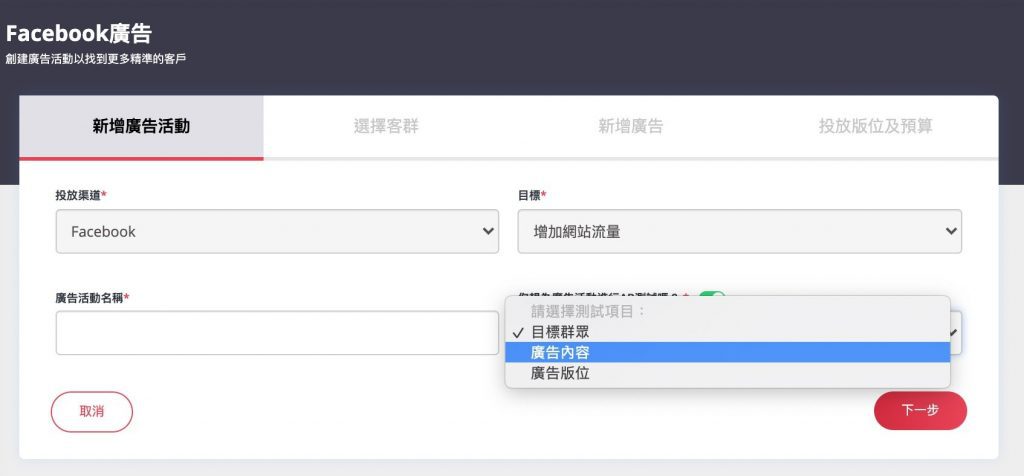
Task: Click the 目標 field label
Action: coord(532,195)
